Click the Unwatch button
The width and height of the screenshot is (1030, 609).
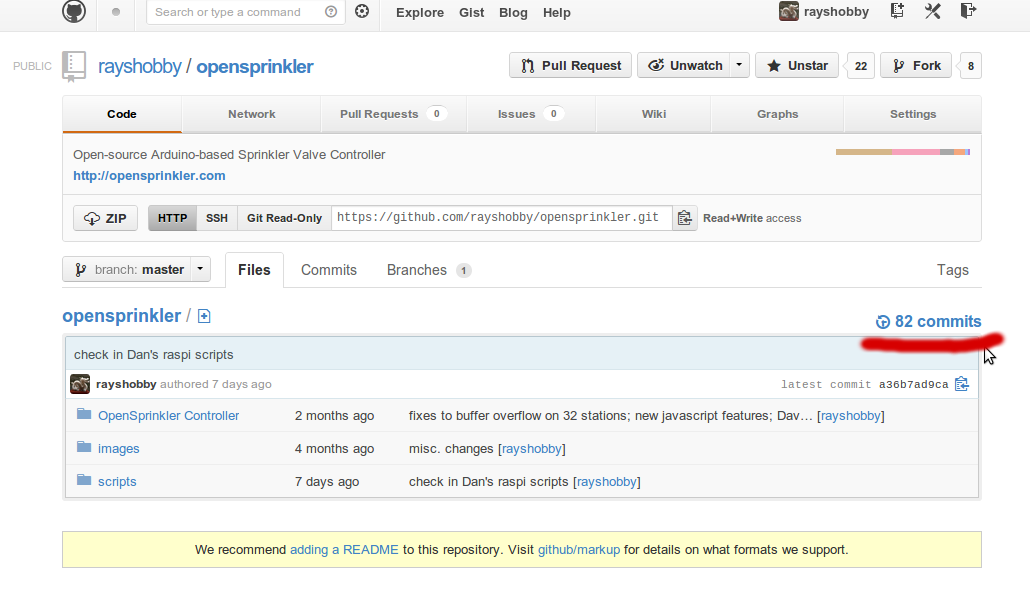point(684,66)
